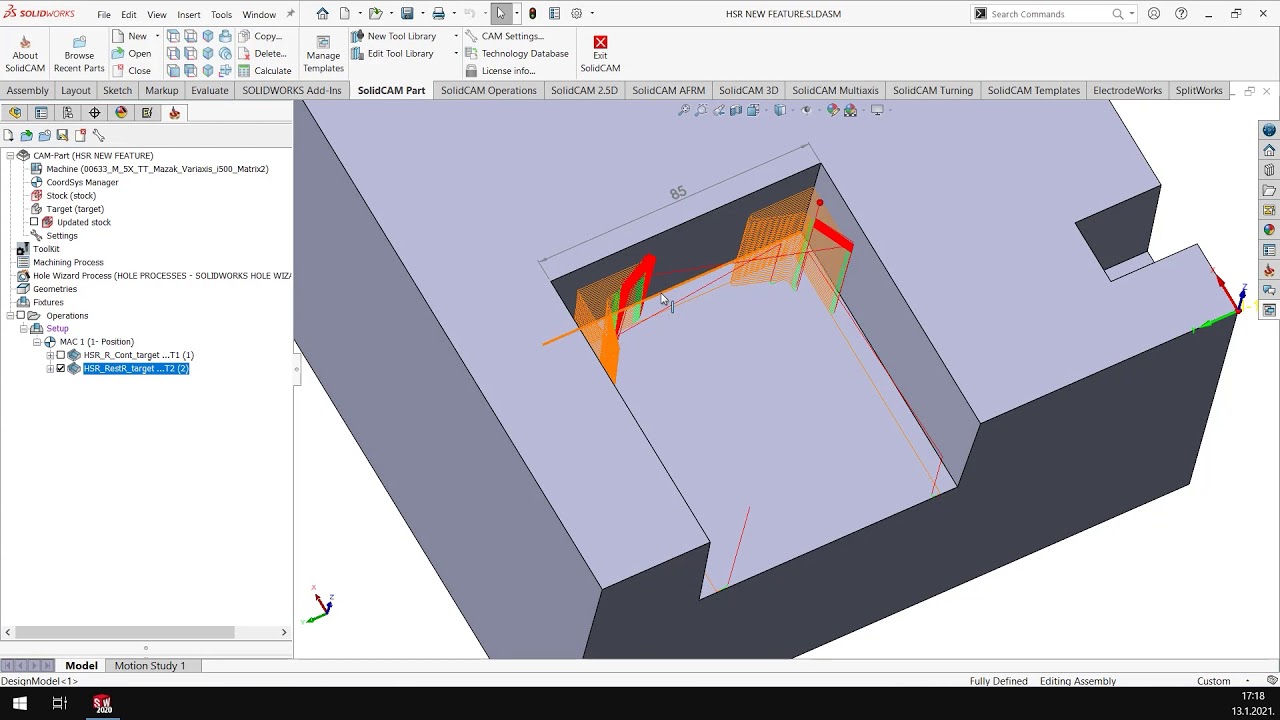
Task: Open the Options gear icon
Action: [576, 14]
